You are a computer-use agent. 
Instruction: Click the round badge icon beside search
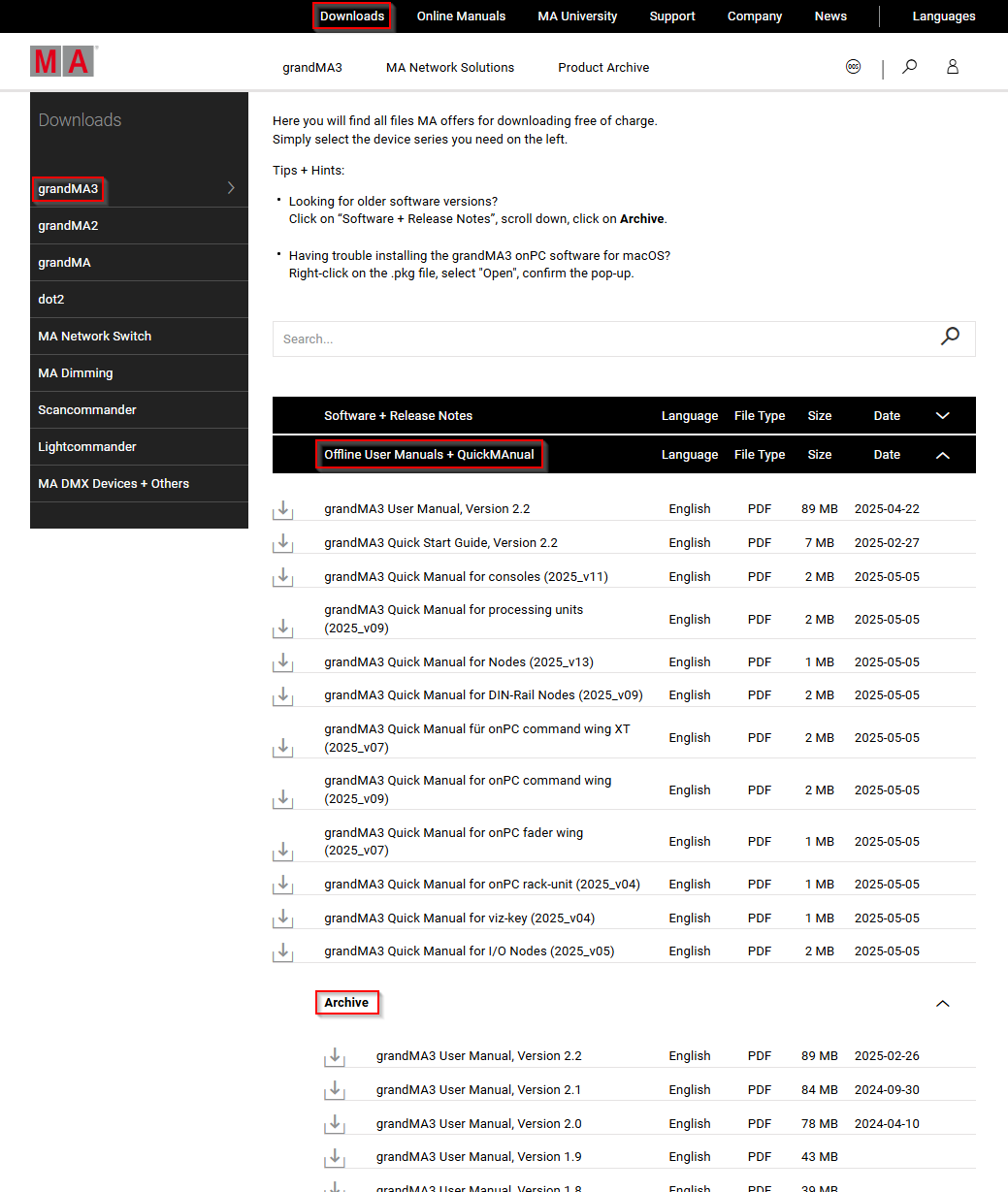pyautogui.click(x=853, y=67)
